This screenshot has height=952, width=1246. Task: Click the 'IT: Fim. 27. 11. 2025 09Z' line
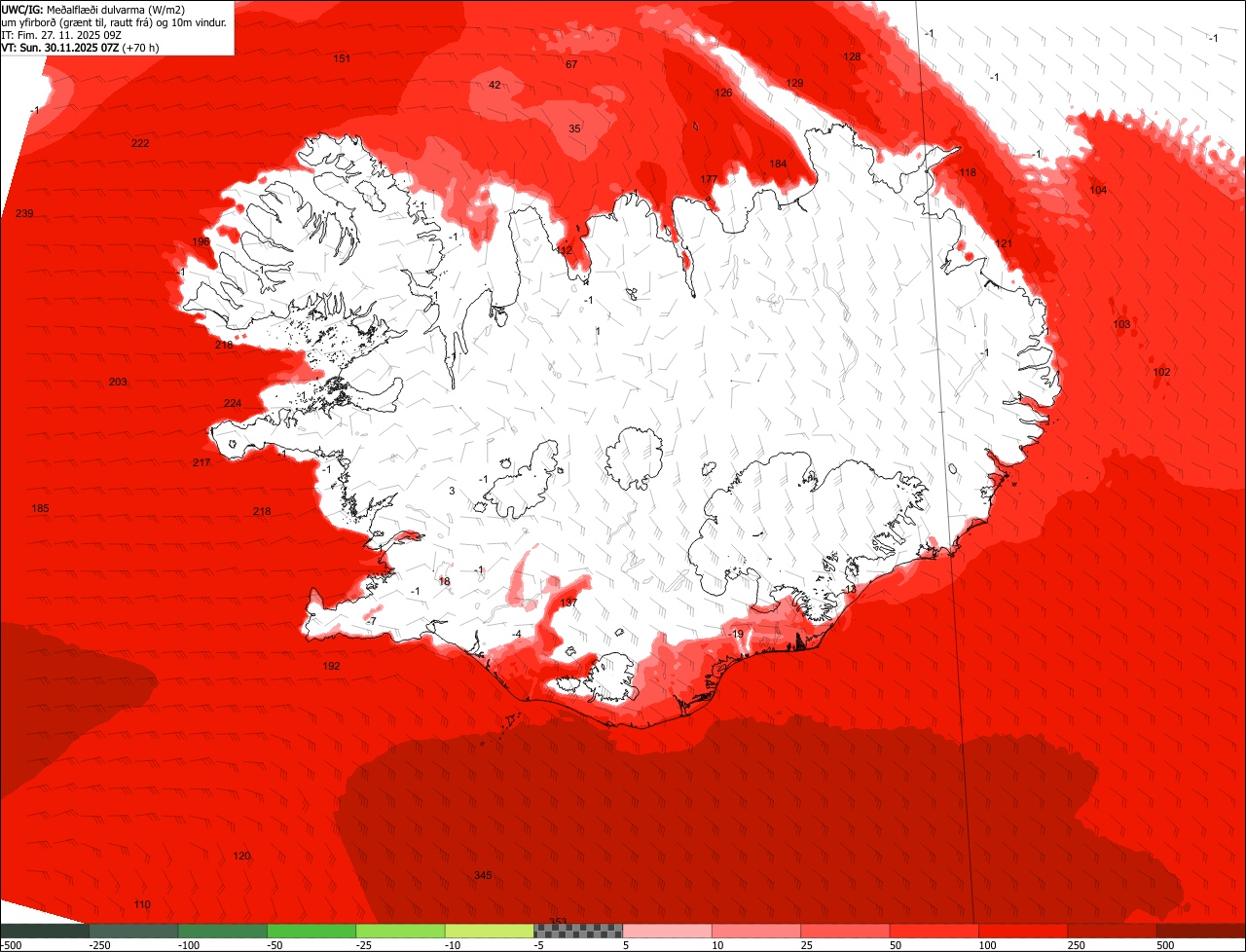point(61,34)
